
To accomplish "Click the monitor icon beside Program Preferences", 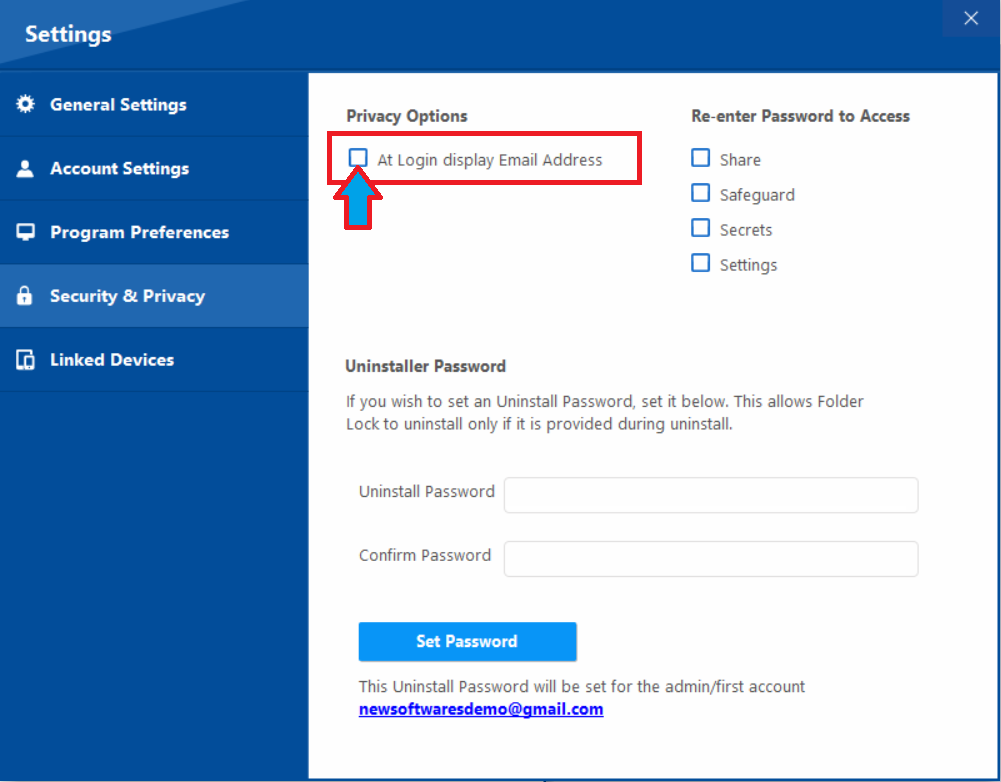I will (24, 232).
